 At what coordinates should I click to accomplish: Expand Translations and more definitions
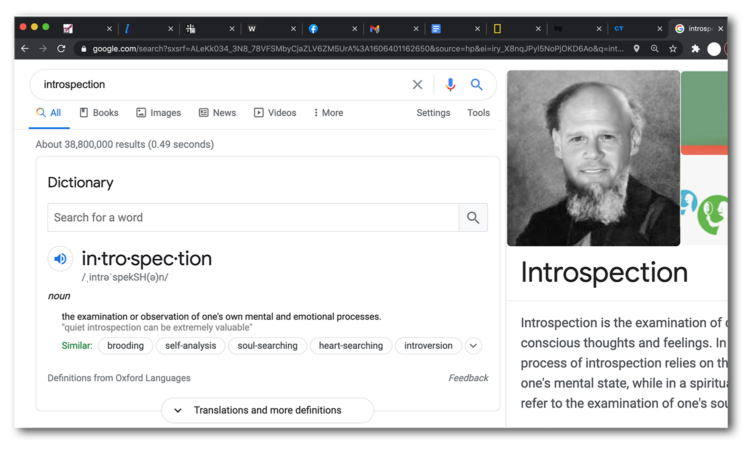pyautogui.click(x=267, y=410)
